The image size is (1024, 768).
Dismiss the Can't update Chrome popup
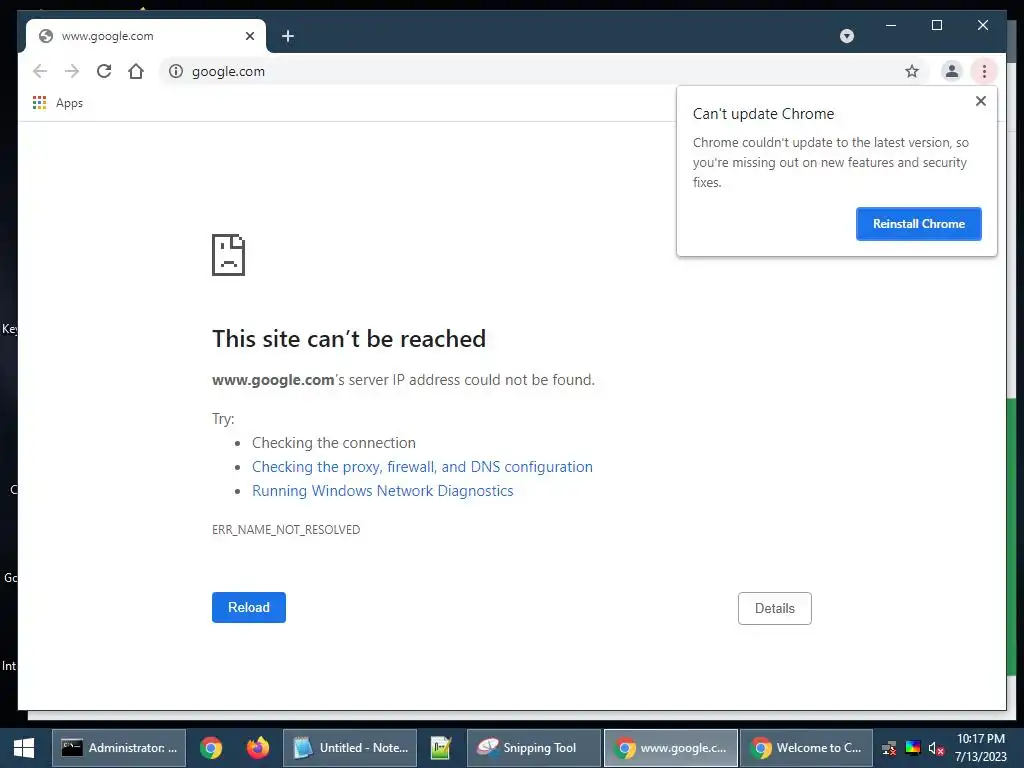pos(980,101)
